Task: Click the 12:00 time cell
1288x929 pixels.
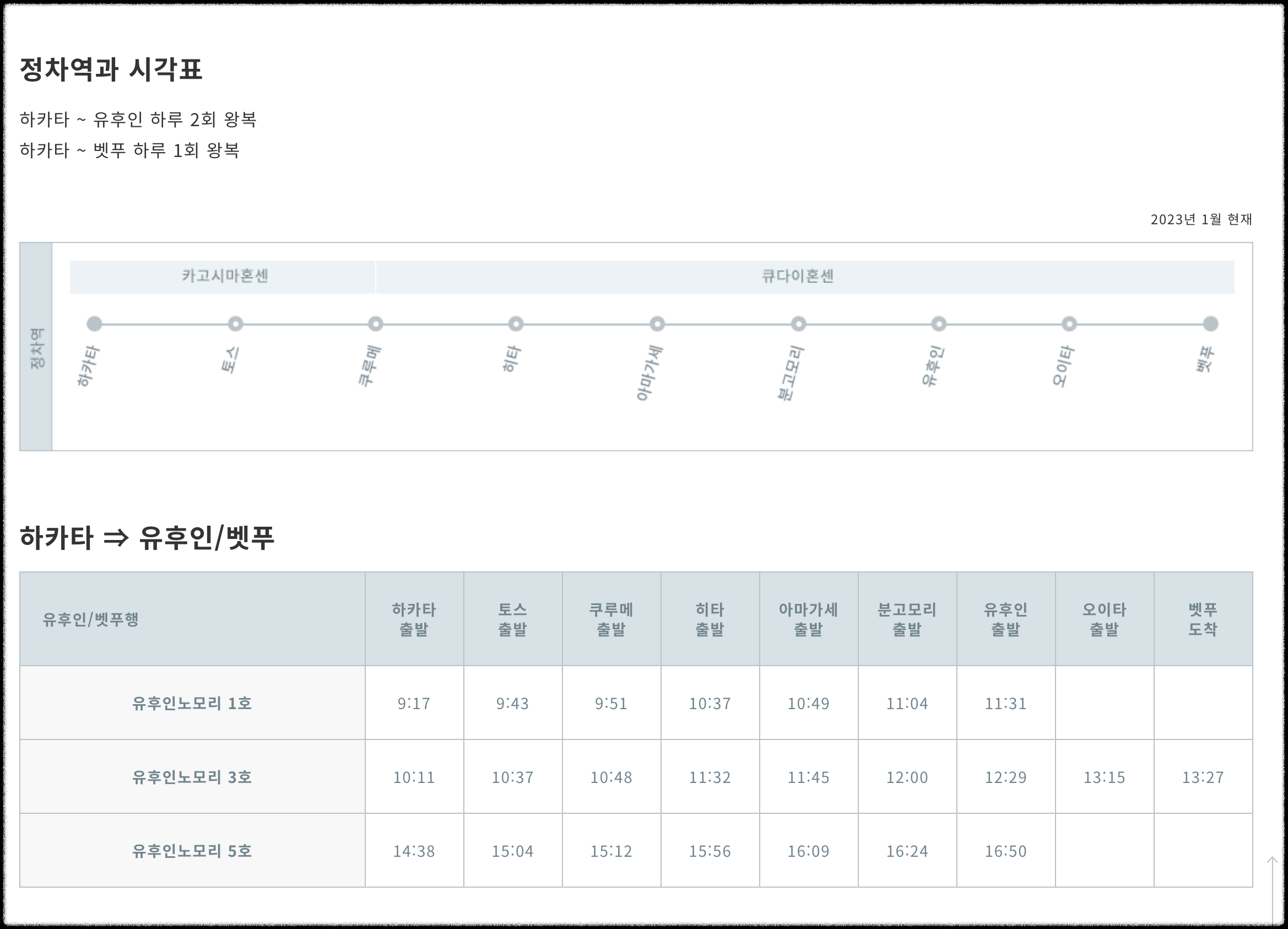Action: pyautogui.click(x=907, y=777)
